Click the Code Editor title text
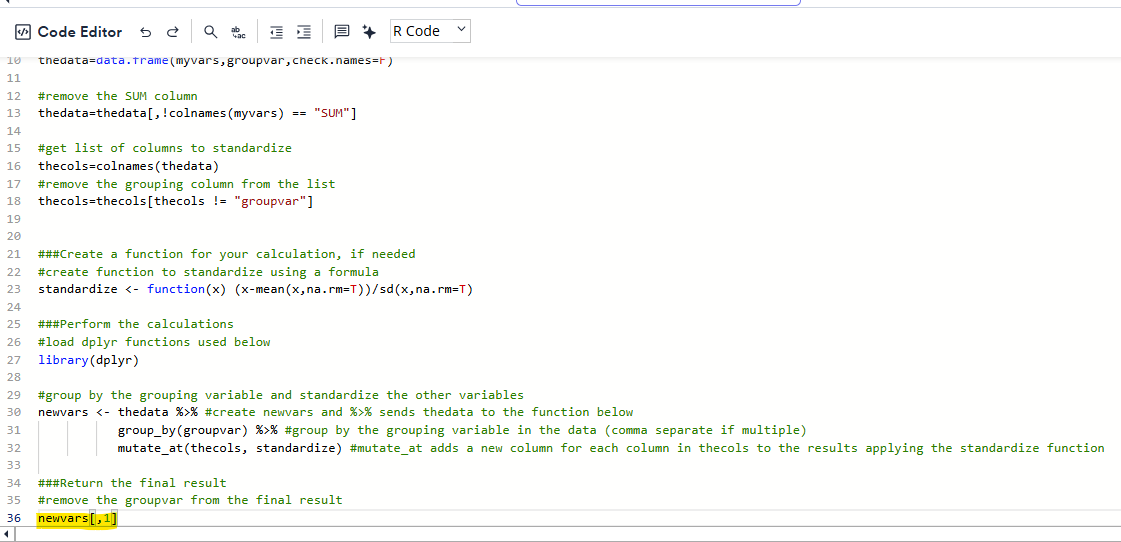Screen dimensions: 1121x542 click(x=80, y=32)
